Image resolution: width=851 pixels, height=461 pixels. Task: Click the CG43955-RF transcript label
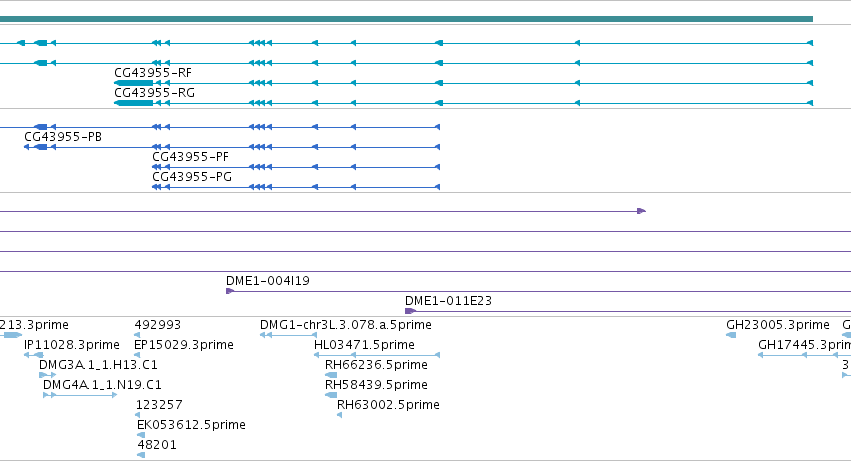click(x=153, y=73)
